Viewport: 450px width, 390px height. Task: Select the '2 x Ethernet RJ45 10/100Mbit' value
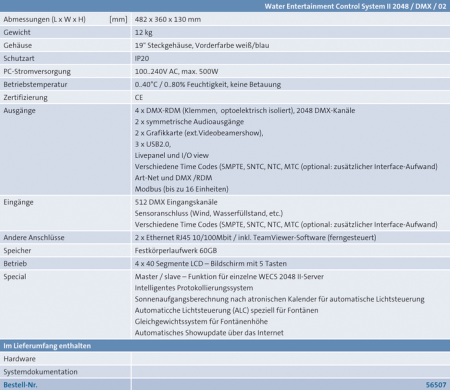click(x=255, y=238)
